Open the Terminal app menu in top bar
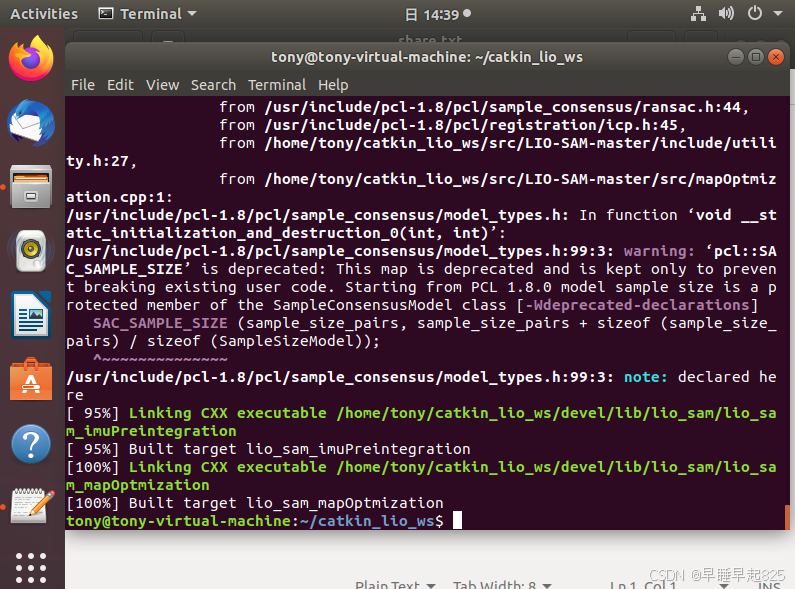The image size is (795, 589). 147,14
